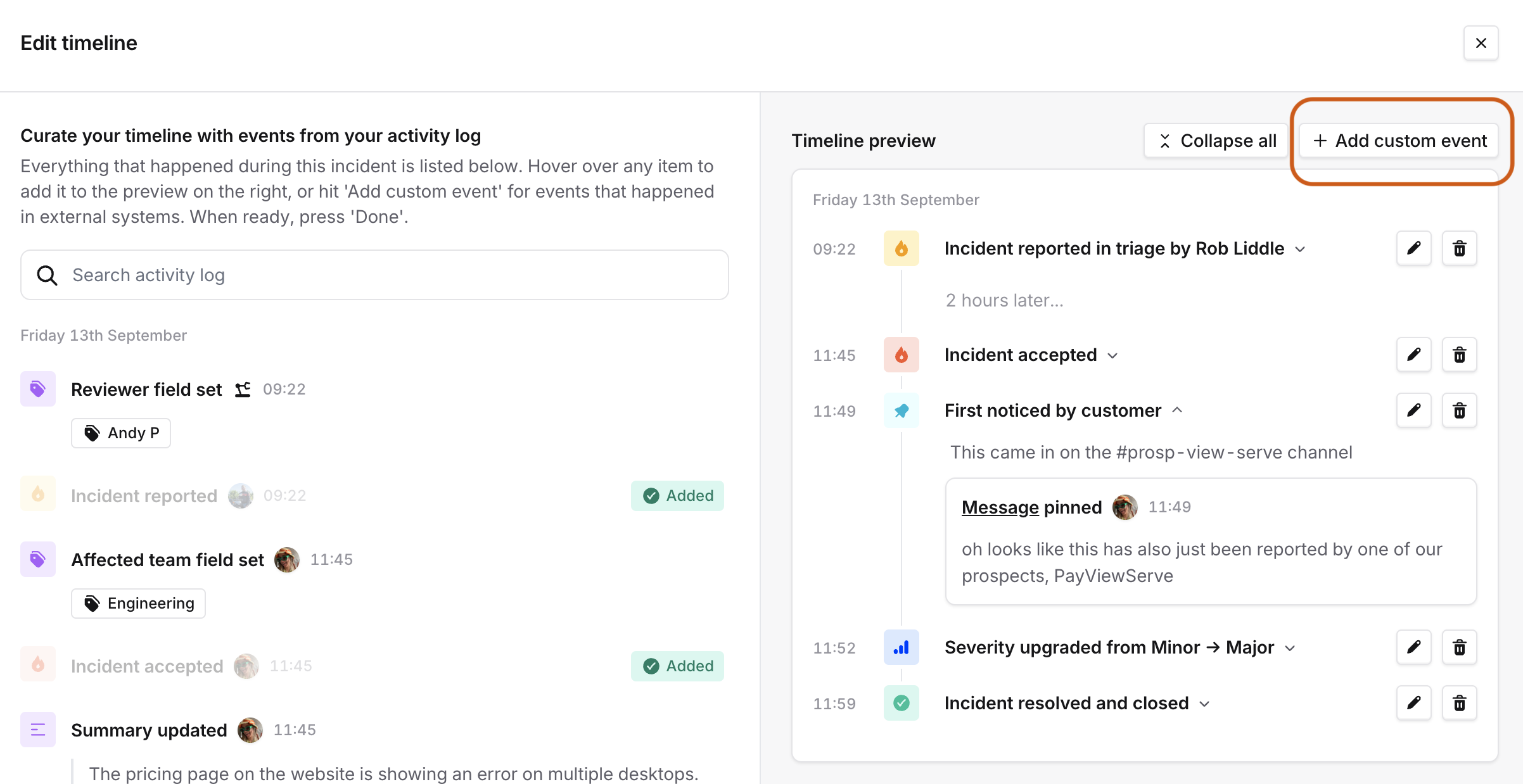Focus the Search activity log field
This screenshot has height=784, width=1523.
(x=374, y=275)
